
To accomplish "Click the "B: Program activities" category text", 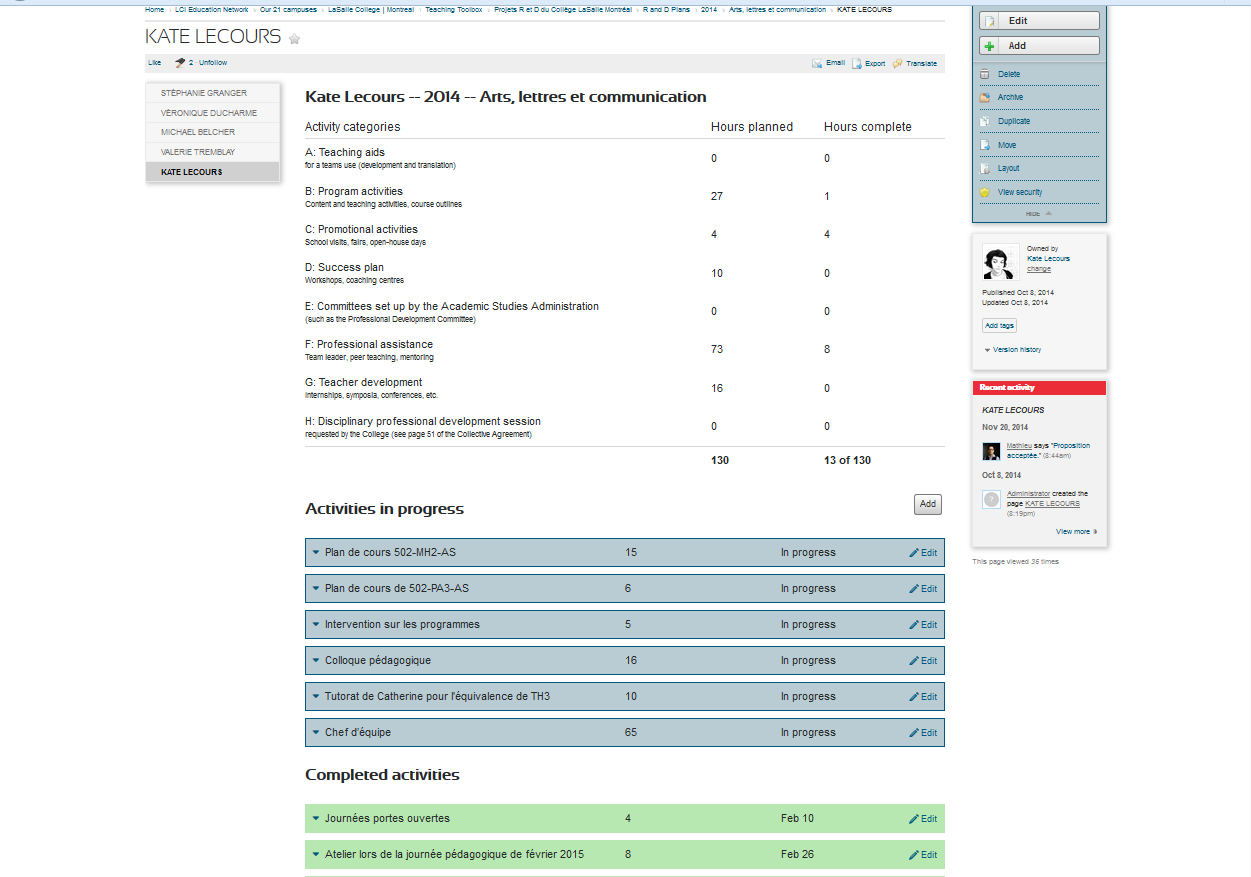I will (354, 191).
